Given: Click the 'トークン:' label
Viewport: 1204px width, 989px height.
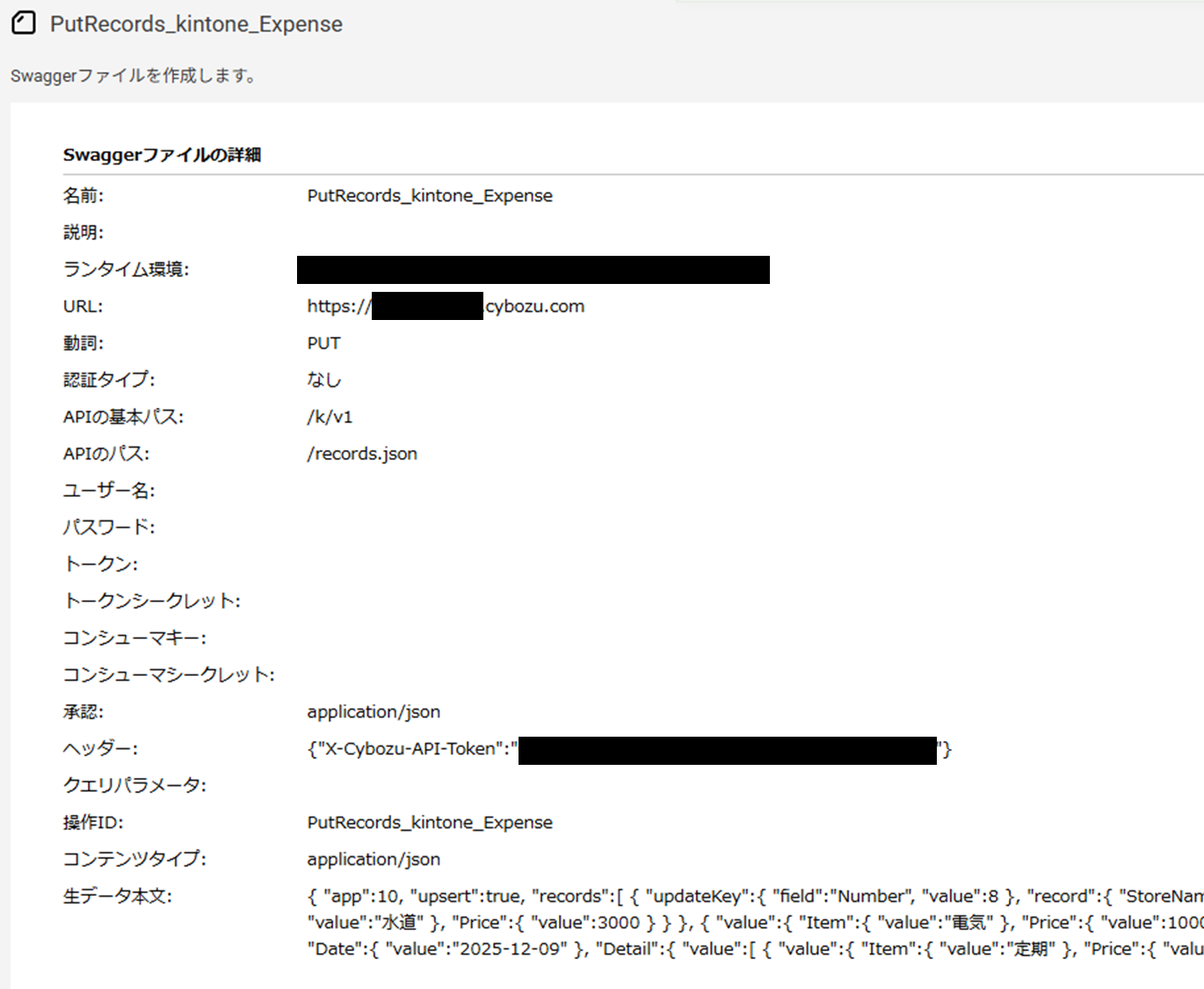Looking at the screenshot, I should 101,564.
